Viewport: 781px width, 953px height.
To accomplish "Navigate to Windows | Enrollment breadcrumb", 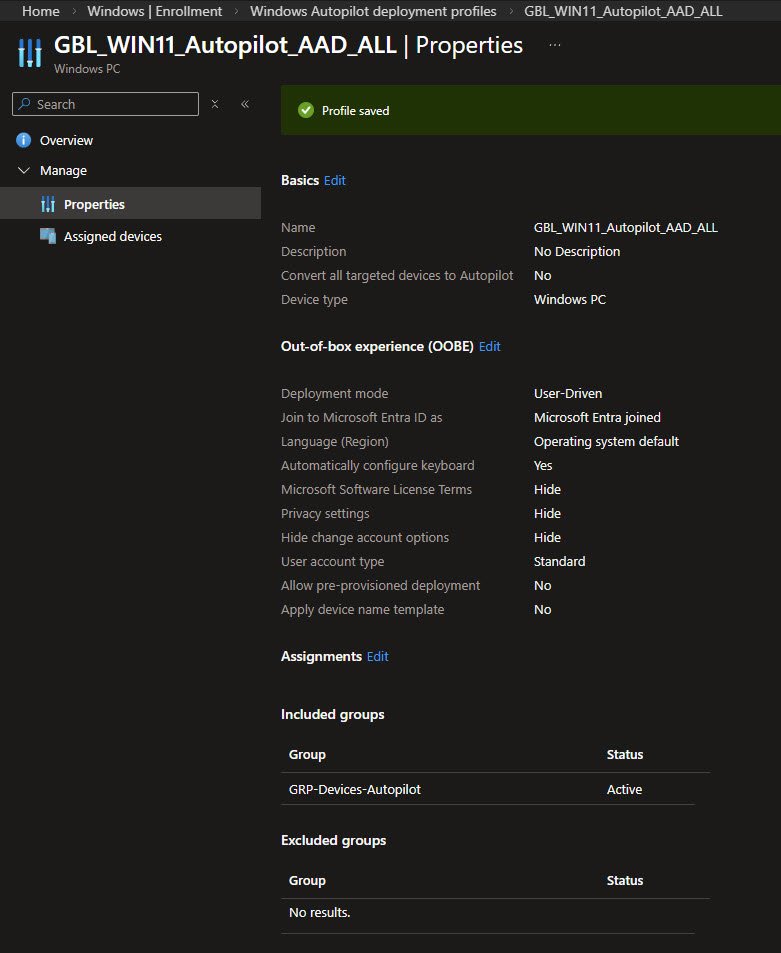I will pyautogui.click(x=154, y=11).
